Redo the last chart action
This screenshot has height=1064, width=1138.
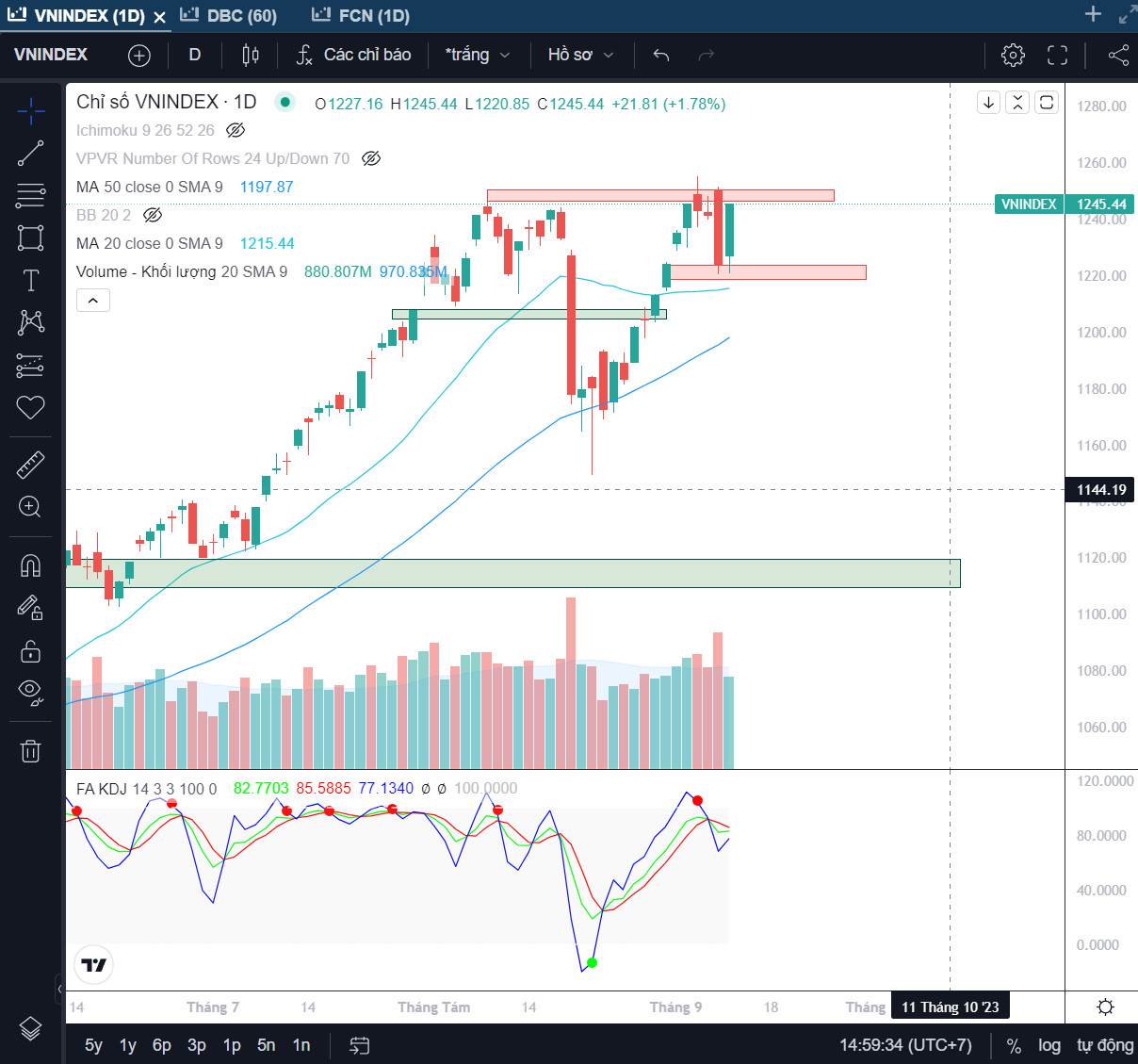tap(707, 56)
